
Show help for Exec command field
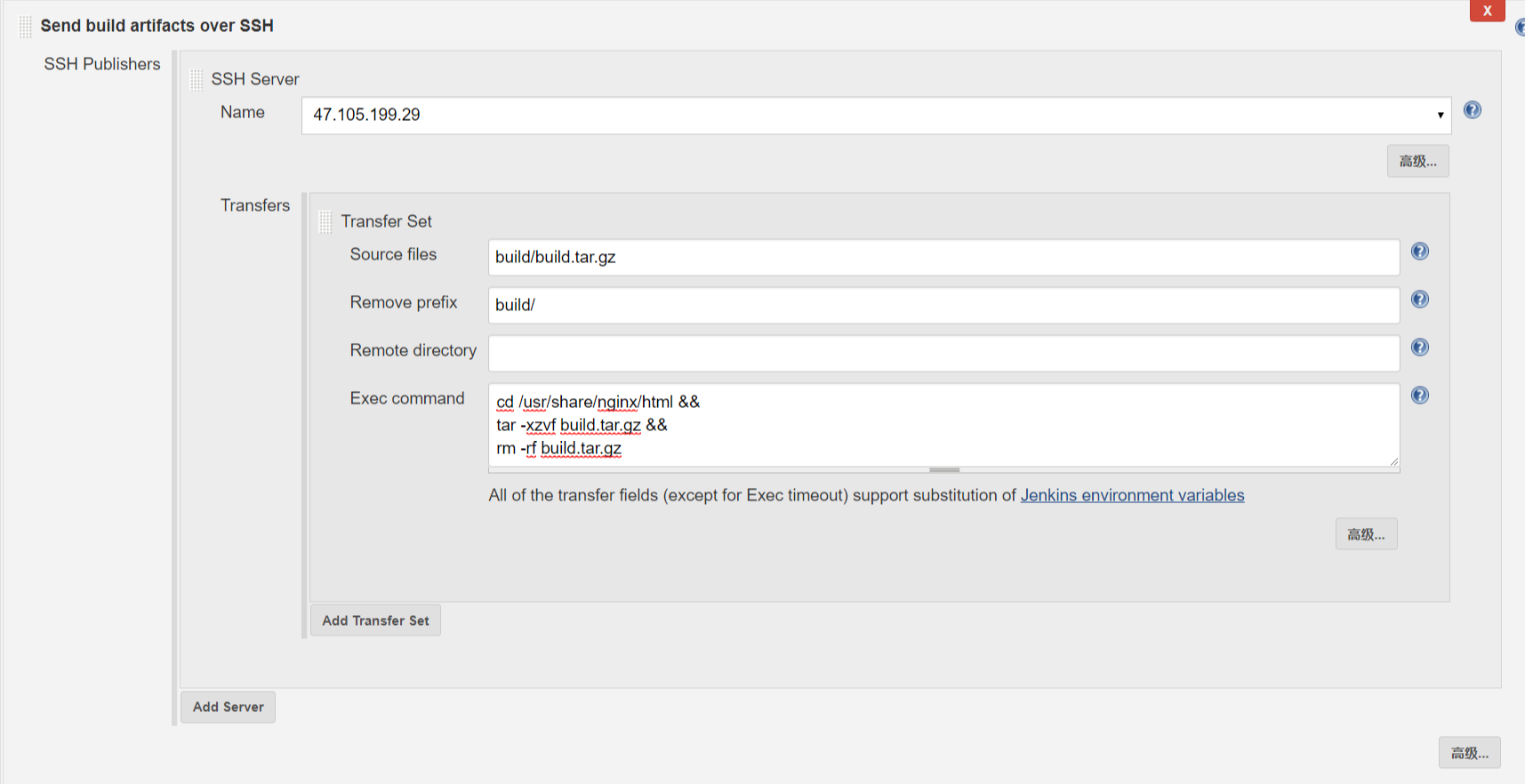tap(1420, 396)
